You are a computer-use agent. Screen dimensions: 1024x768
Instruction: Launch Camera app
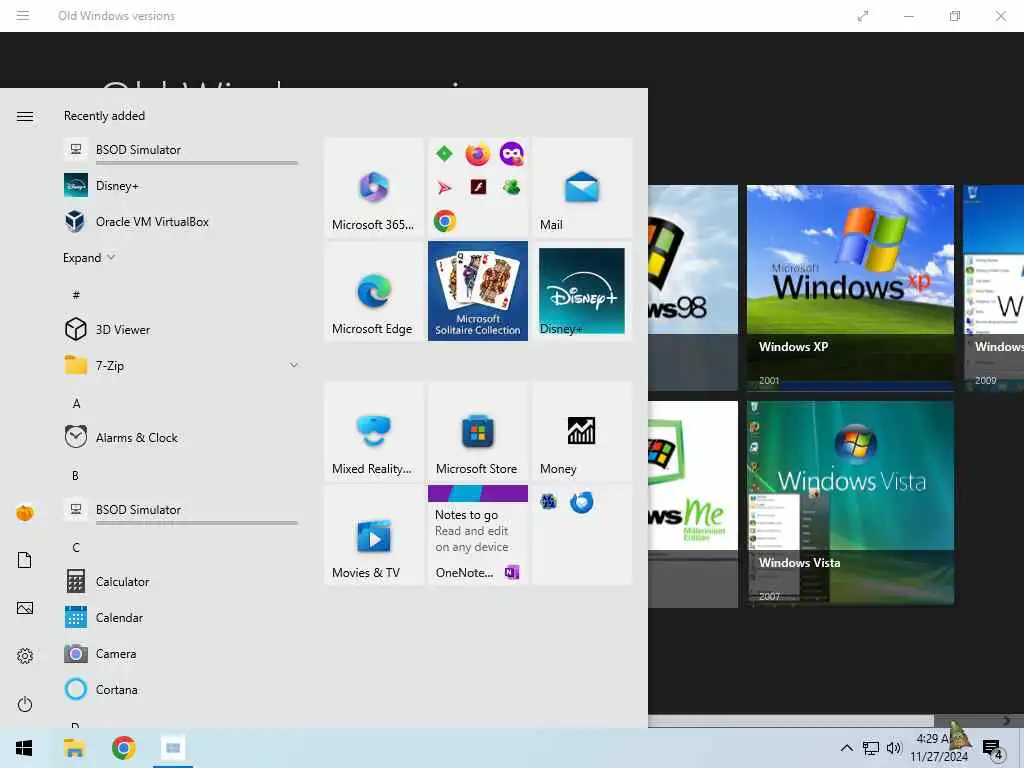click(x=181, y=653)
